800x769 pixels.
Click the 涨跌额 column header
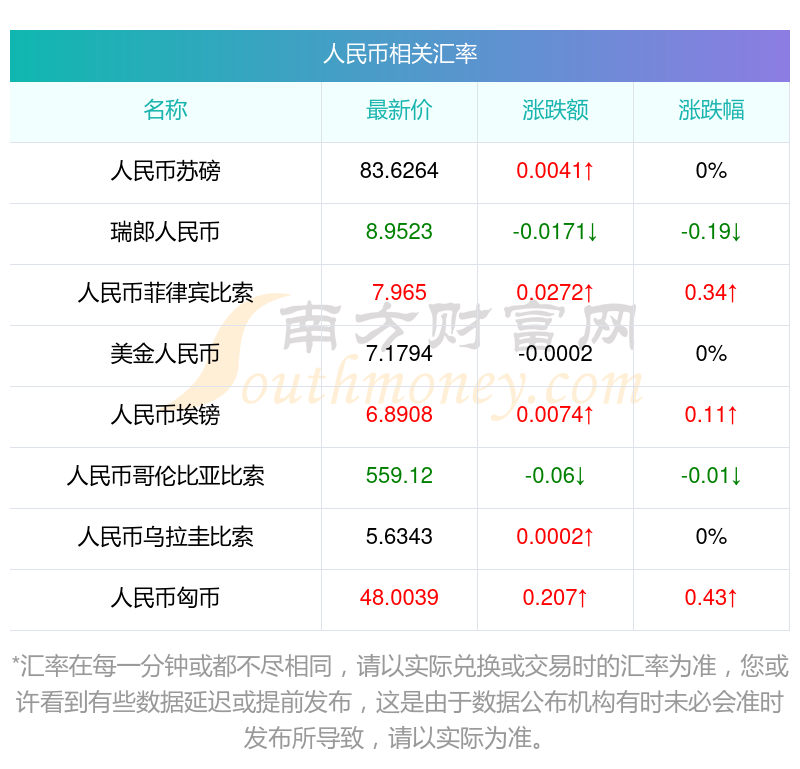(555, 110)
